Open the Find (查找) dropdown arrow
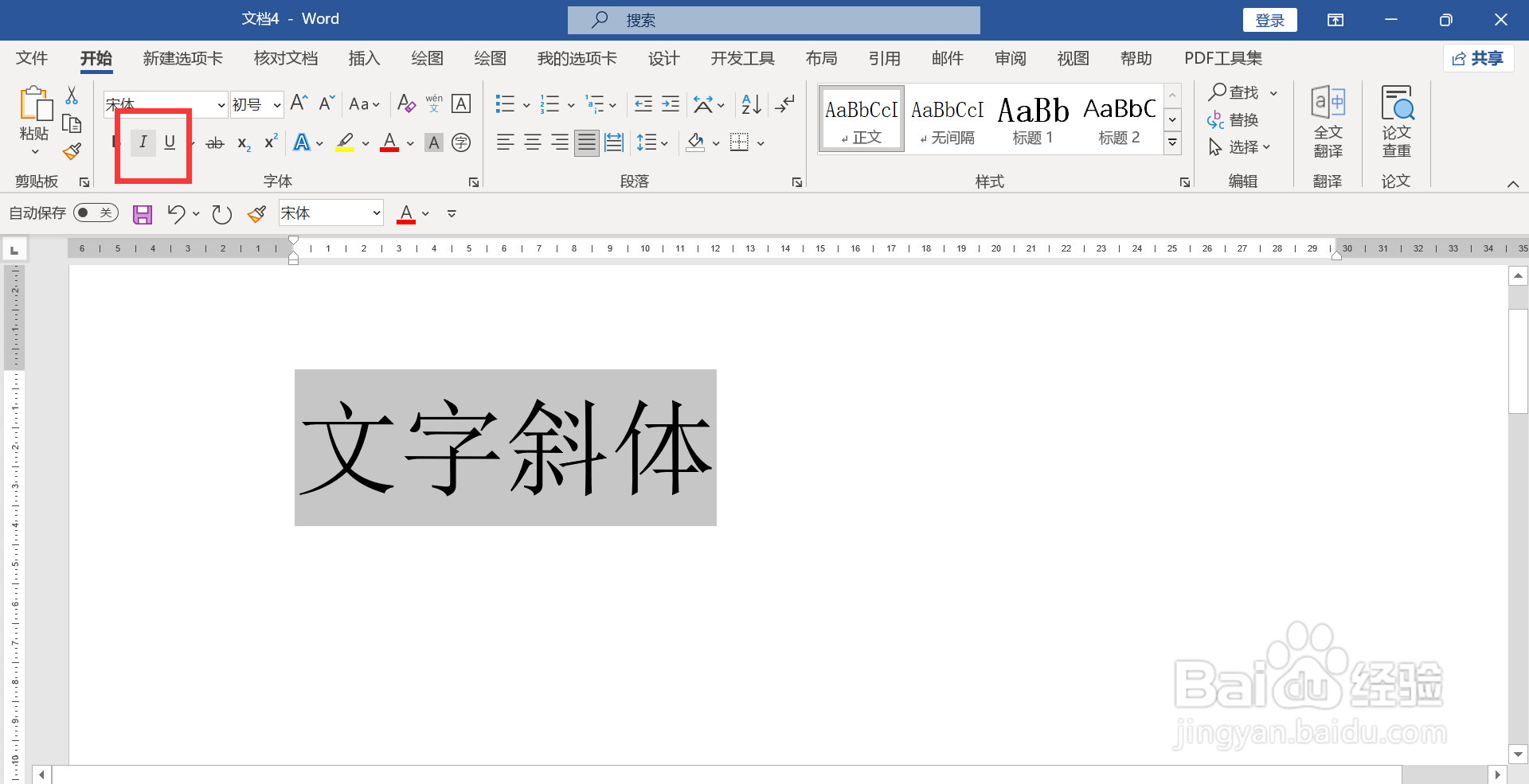Screen dimensions: 1529x784 tap(1274, 93)
